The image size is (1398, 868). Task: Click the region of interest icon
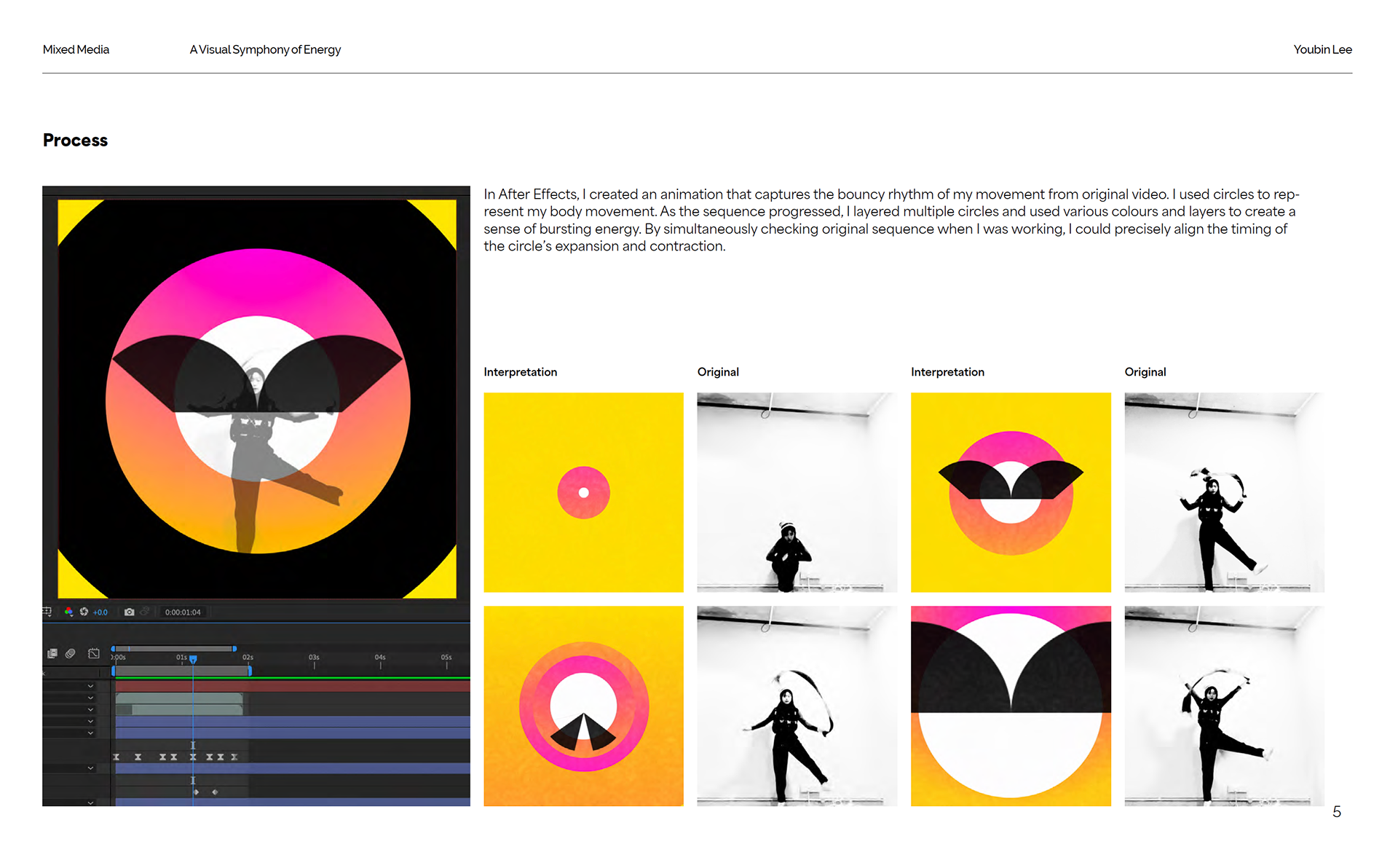[47, 612]
